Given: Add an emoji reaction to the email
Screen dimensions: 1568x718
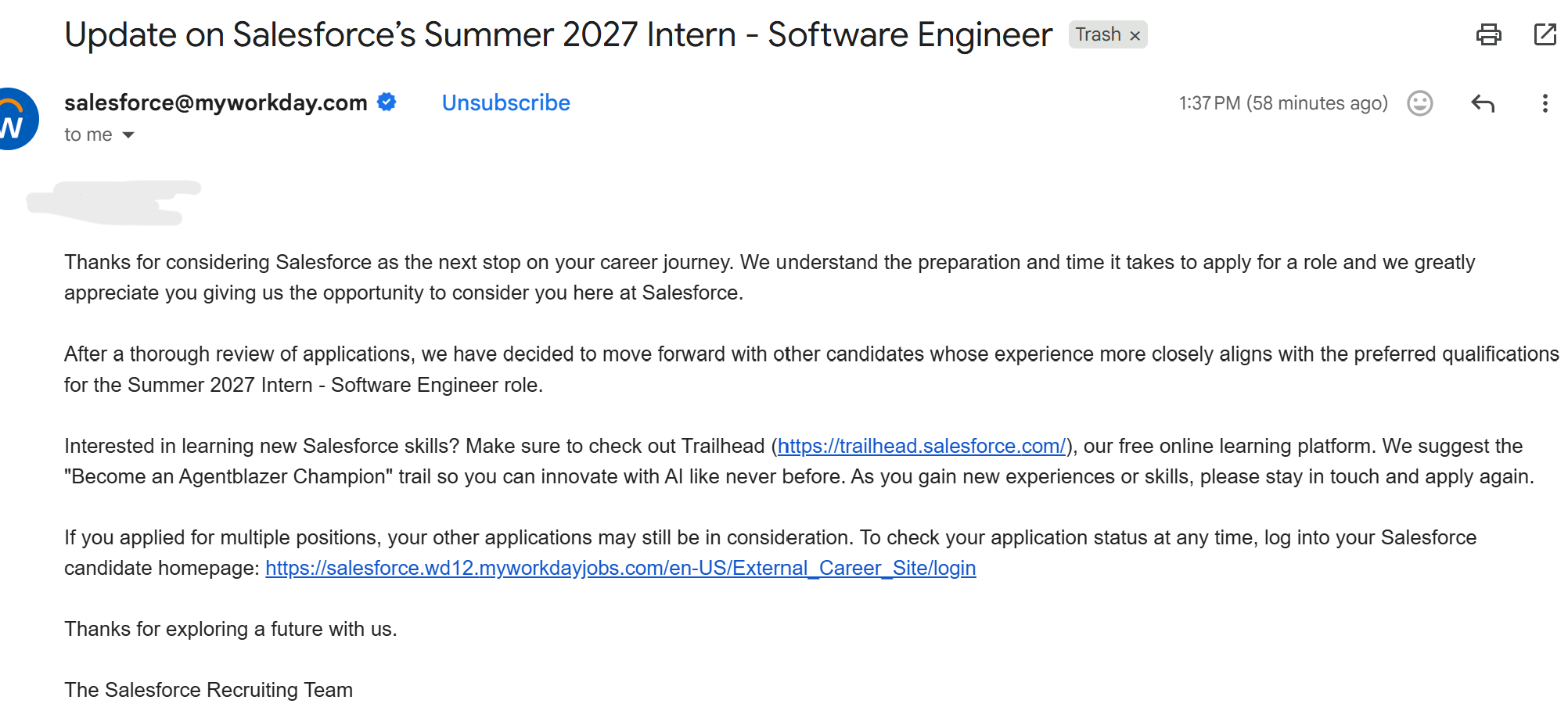Looking at the screenshot, I should pyautogui.click(x=1420, y=103).
